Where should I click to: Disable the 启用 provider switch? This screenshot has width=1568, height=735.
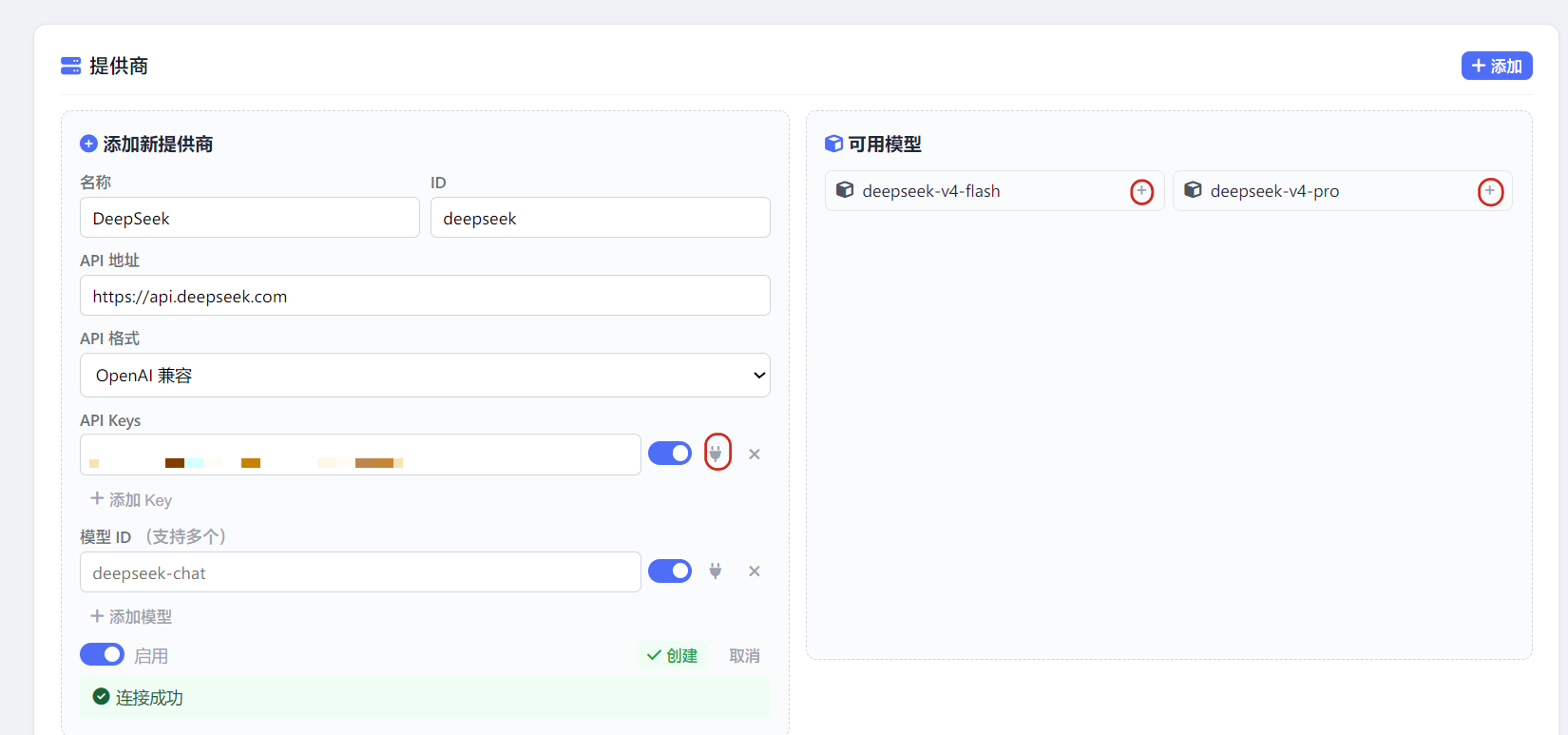[x=102, y=654]
